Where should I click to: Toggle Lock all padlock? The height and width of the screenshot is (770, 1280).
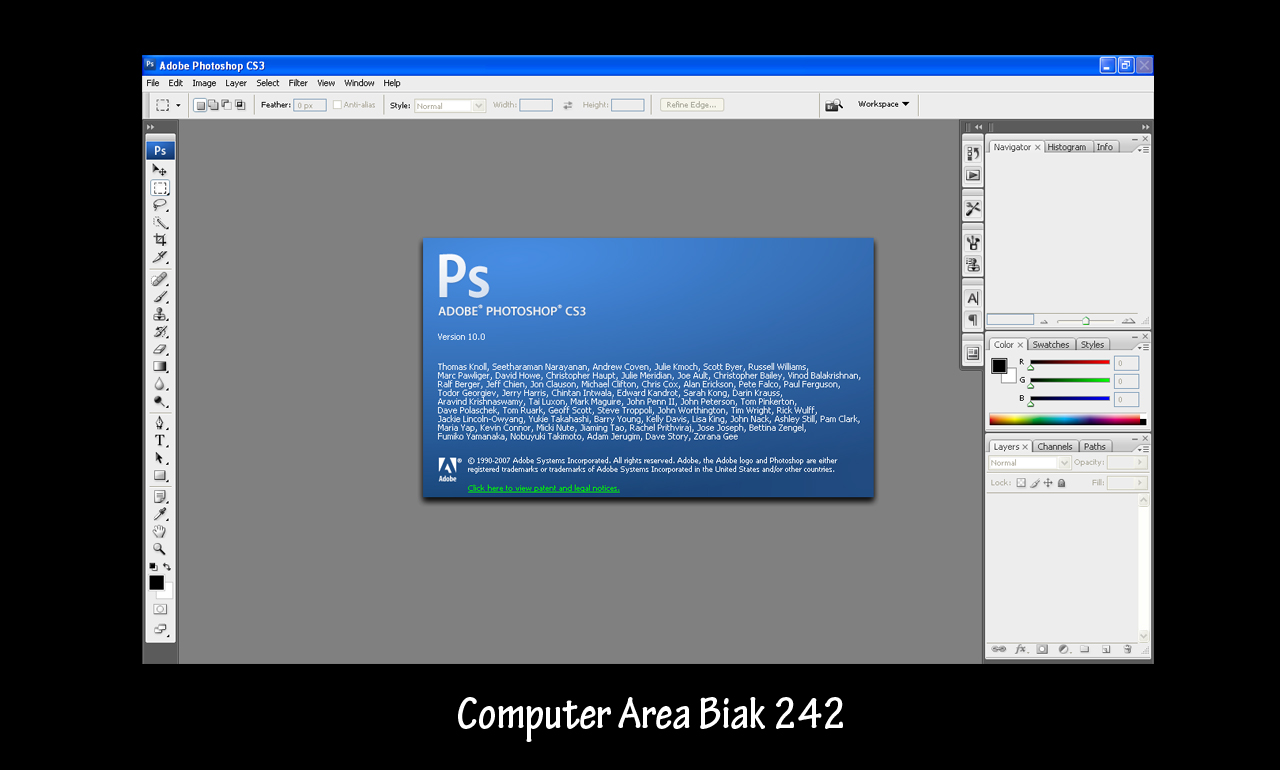[x=1061, y=483]
